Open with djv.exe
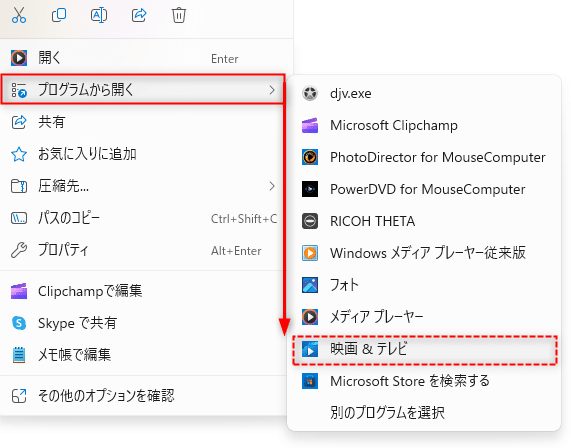Viewport: 571px width, 448px height. [x=424, y=93]
